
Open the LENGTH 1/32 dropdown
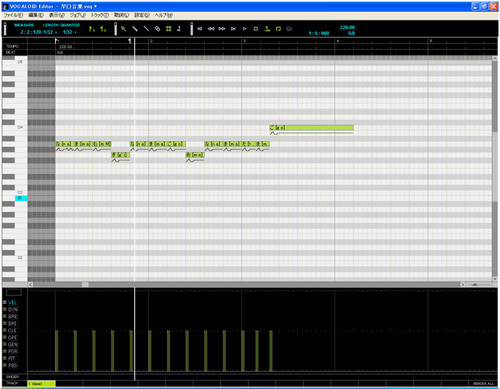[x=50, y=32]
